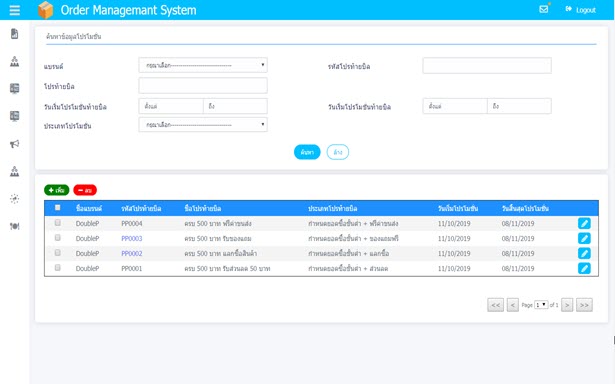This screenshot has height=384, width=615.
Task: Click the ค้นหาข้อมูลโปรโมชั่น search panel heading
Action: tap(73, 36)
